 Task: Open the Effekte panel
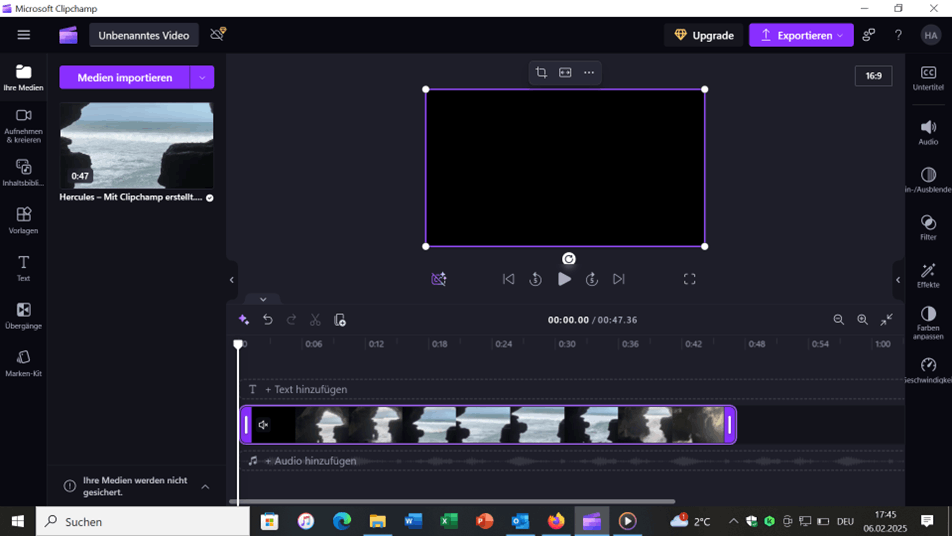tap(928, 275)
